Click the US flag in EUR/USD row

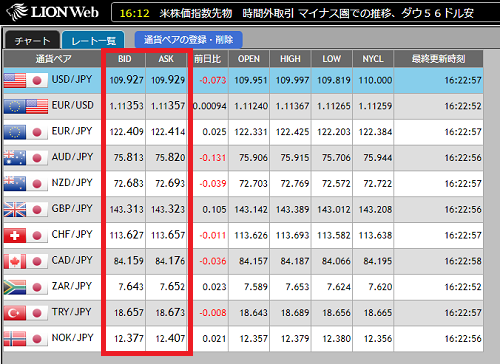tap(37, 106)
